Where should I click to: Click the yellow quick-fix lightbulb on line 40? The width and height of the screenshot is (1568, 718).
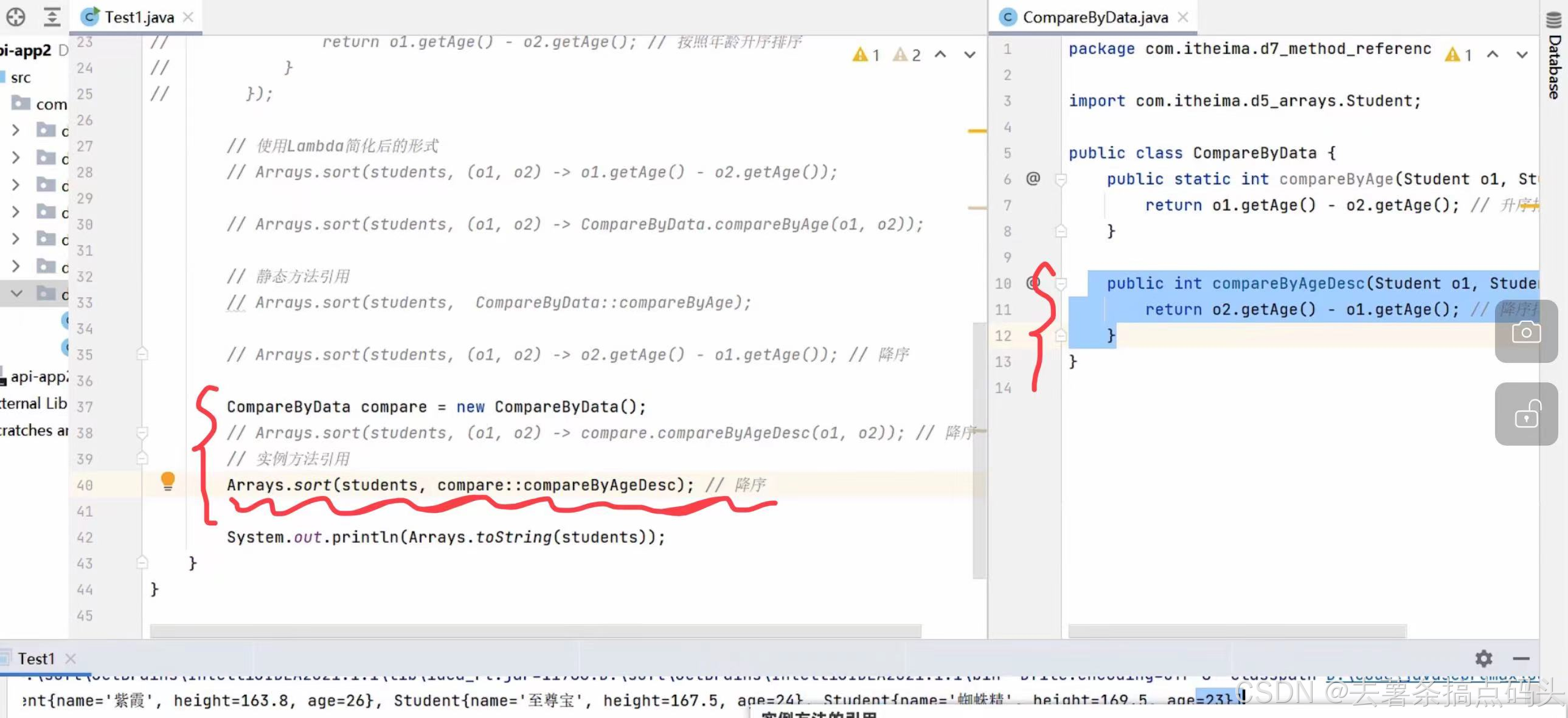point(168,482)
